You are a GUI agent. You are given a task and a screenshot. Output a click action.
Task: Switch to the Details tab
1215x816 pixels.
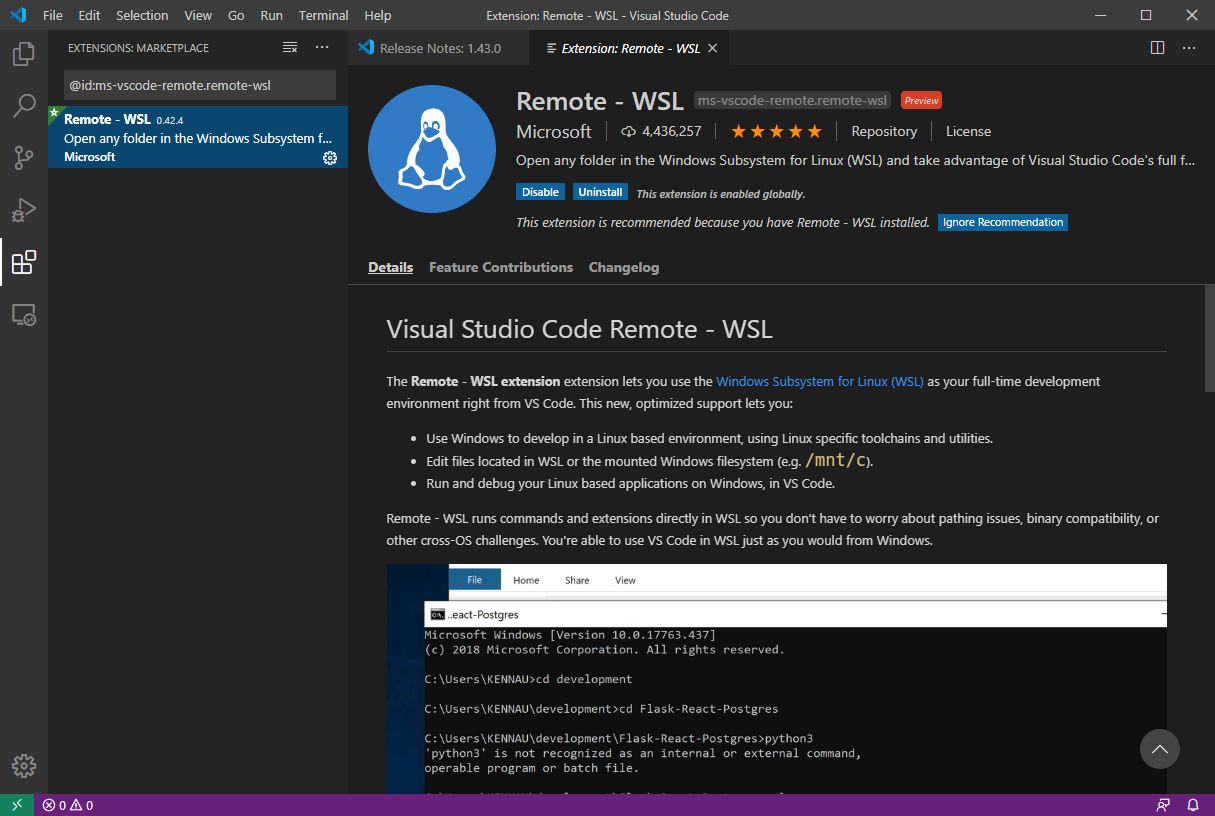[390, 267]
